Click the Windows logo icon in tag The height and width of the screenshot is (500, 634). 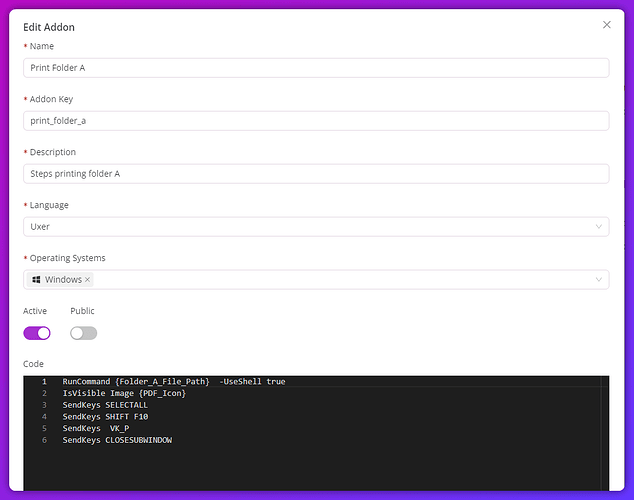coord(36,280)
